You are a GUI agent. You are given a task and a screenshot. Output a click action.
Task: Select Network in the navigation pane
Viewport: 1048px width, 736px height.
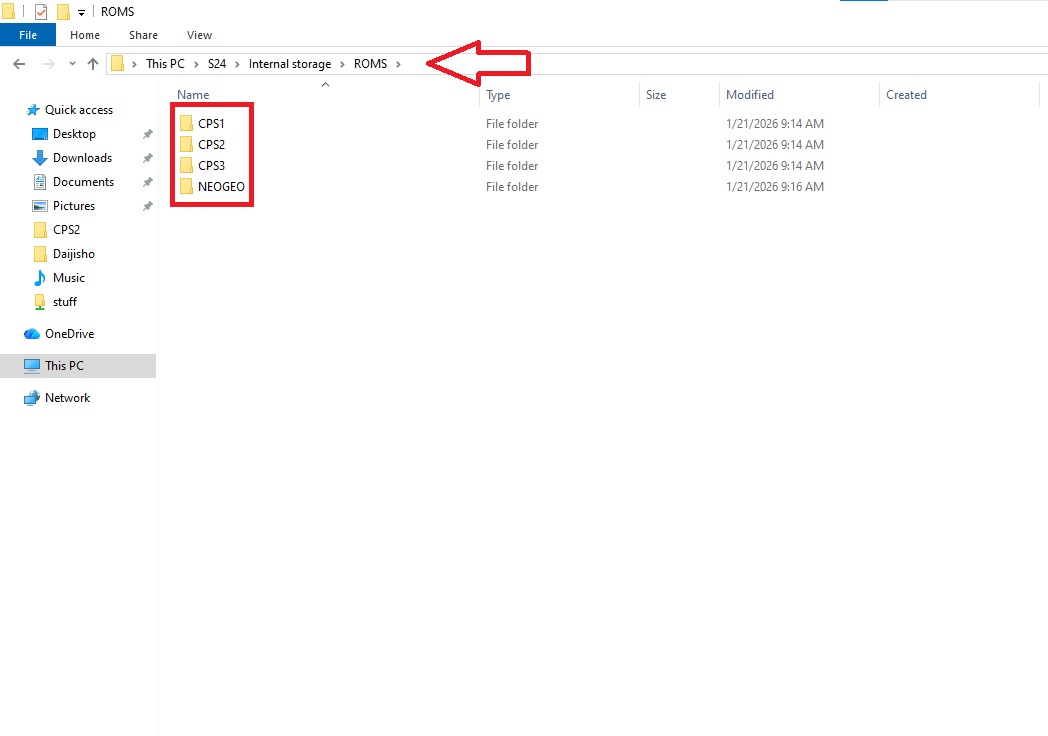(67, 398)
